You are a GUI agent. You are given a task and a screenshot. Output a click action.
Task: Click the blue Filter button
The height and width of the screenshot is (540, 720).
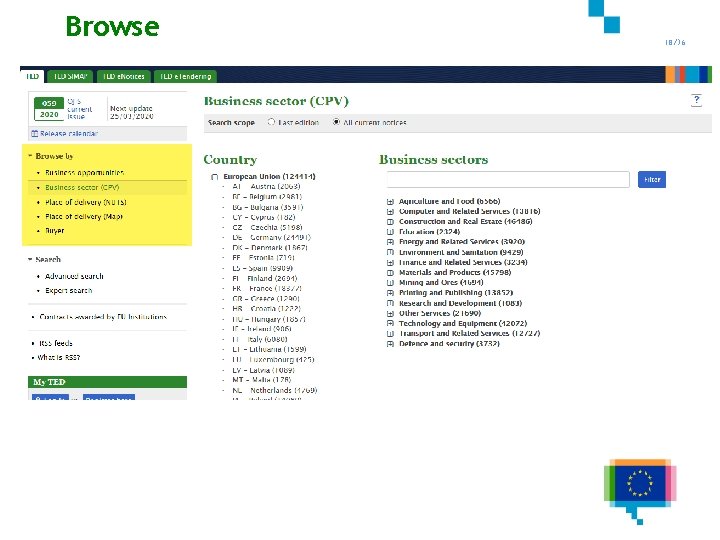652,180
